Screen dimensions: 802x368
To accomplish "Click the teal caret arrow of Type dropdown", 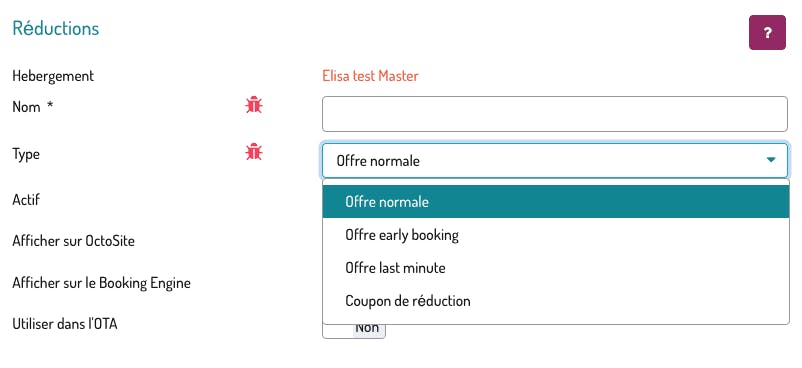I will point(771,160).
